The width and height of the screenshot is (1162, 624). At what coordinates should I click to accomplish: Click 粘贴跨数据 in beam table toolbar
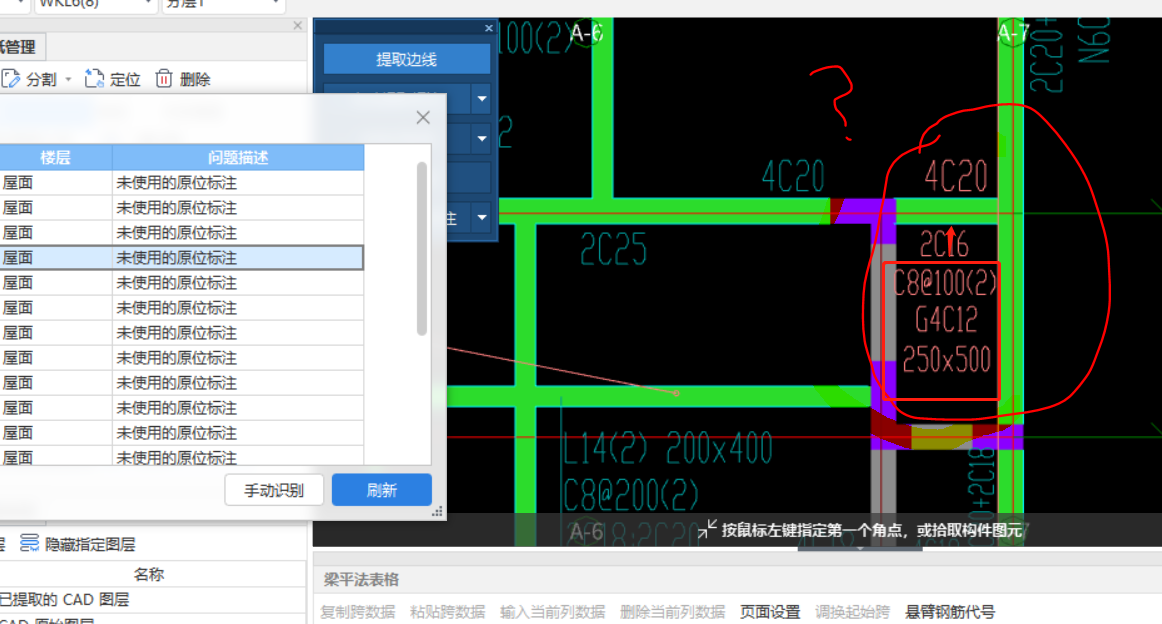(448, 612)
